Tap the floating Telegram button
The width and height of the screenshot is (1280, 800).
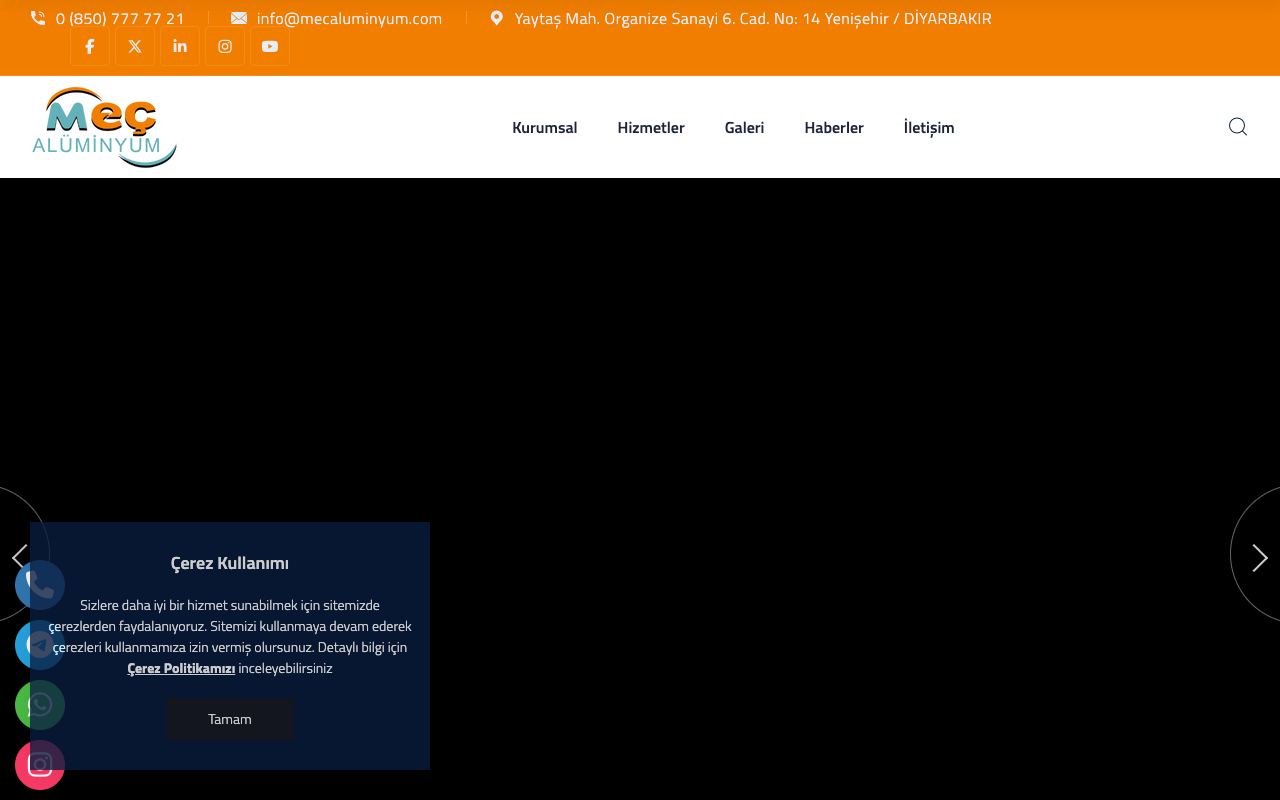point(40,645)
